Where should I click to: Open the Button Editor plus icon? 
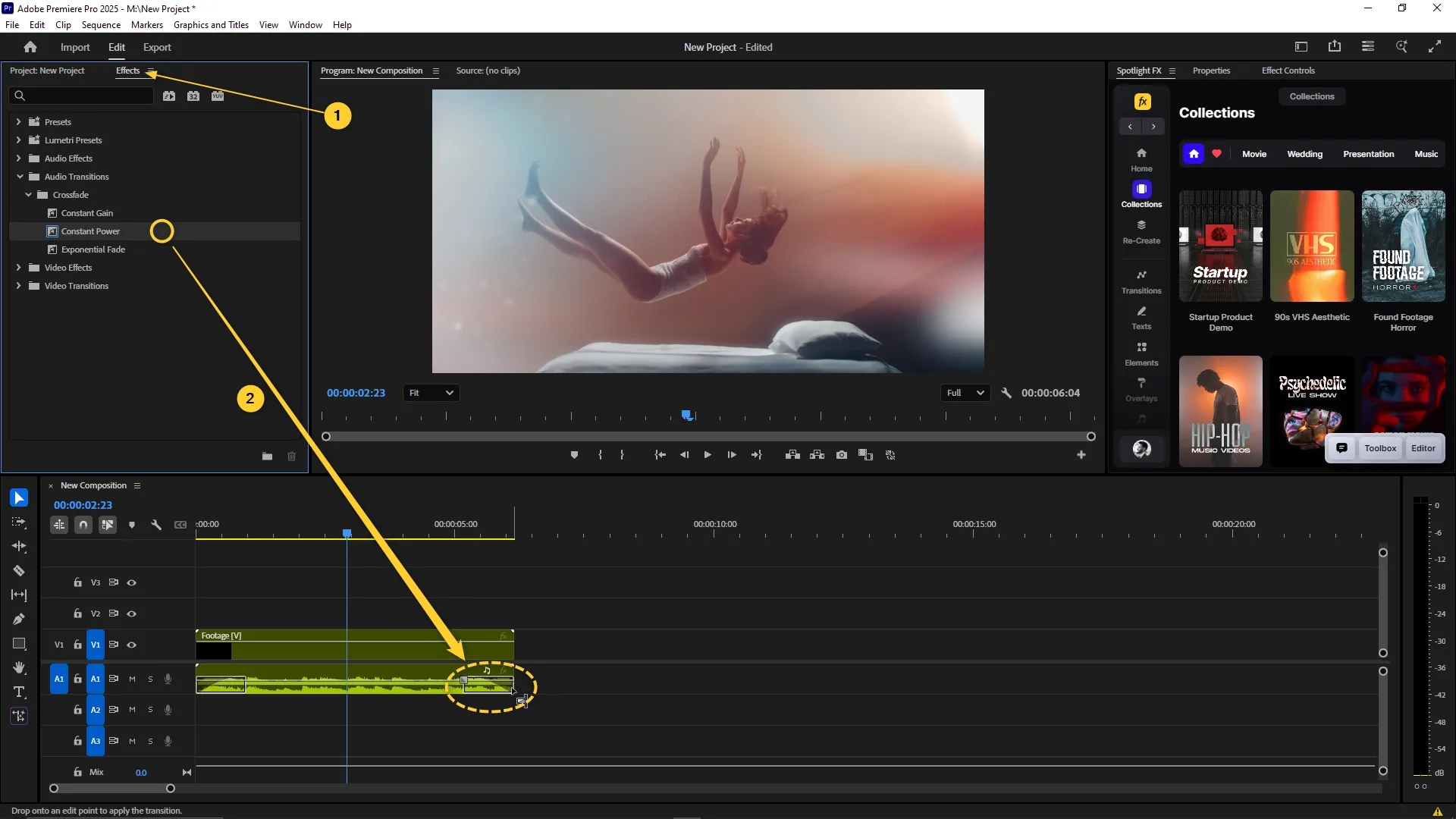coord(1081,455)
